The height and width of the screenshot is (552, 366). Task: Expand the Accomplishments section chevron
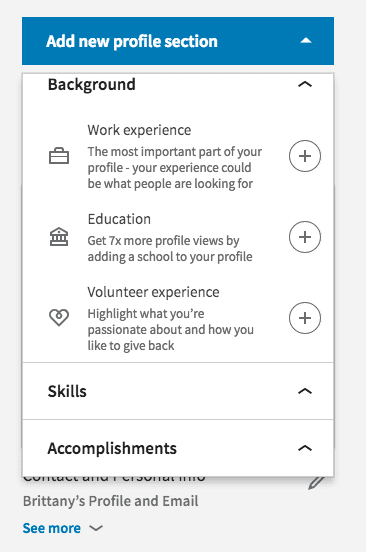click(305, 448)
